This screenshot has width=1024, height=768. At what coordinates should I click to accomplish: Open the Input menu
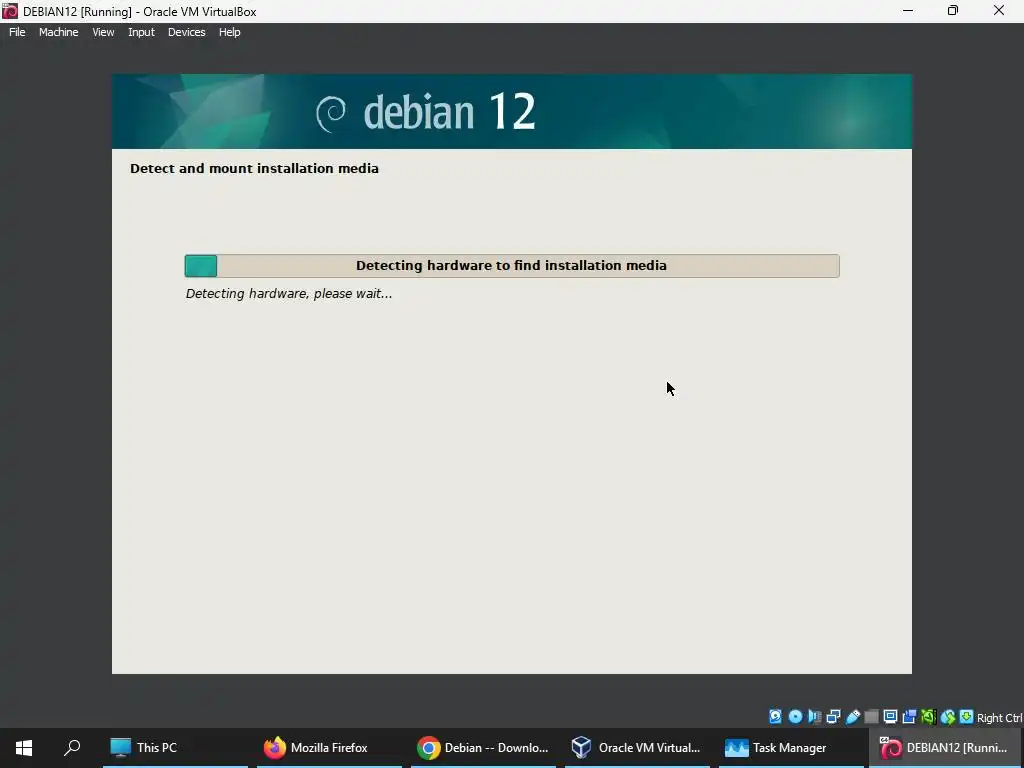pos(141,32)
